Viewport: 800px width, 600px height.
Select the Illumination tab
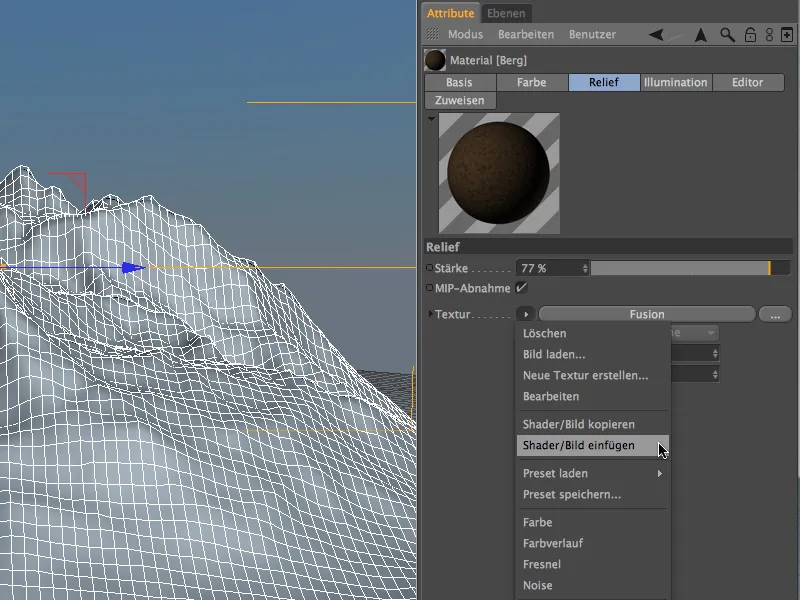(x=676, y=82)
